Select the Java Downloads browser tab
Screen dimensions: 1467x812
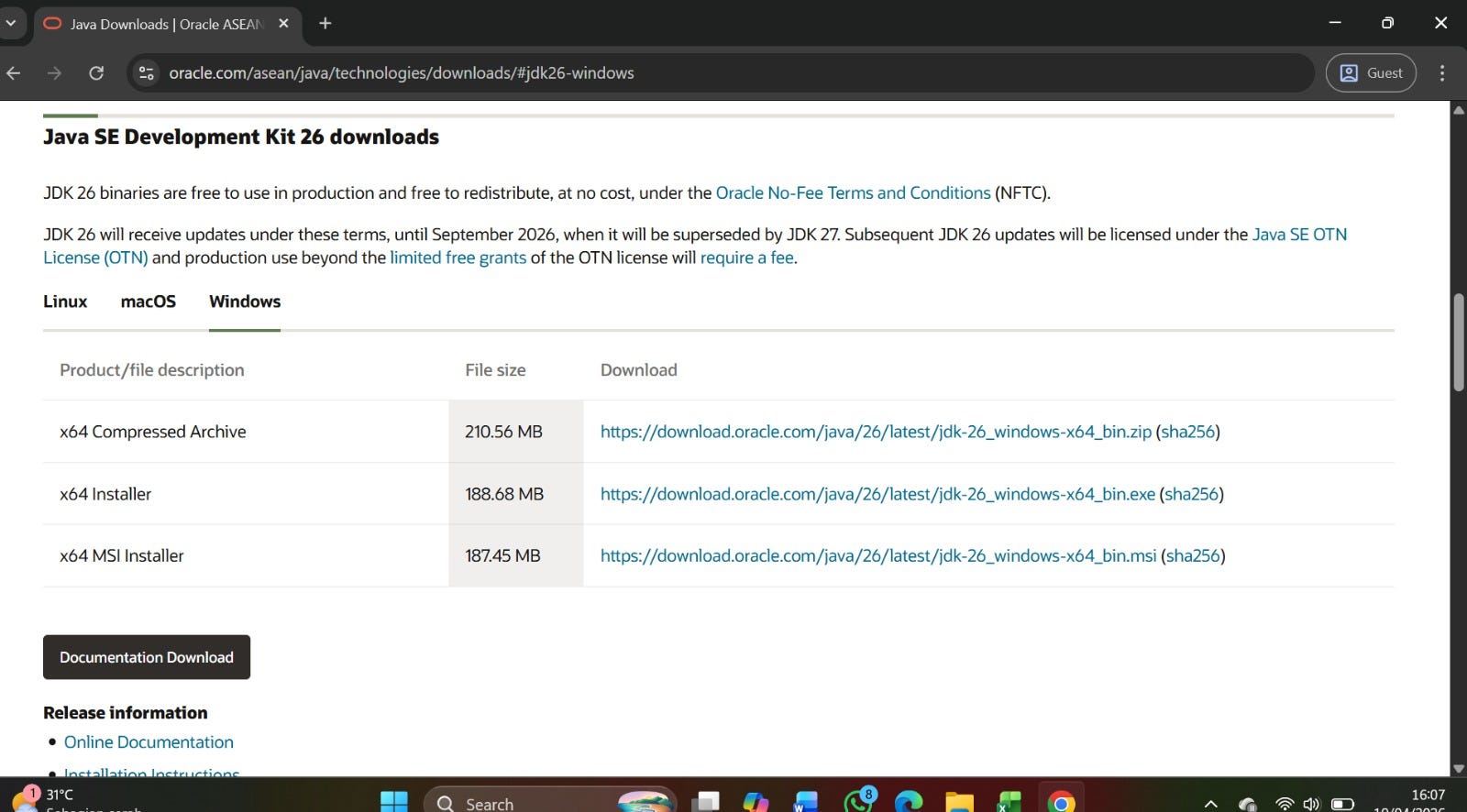click(x=167, y=24)
